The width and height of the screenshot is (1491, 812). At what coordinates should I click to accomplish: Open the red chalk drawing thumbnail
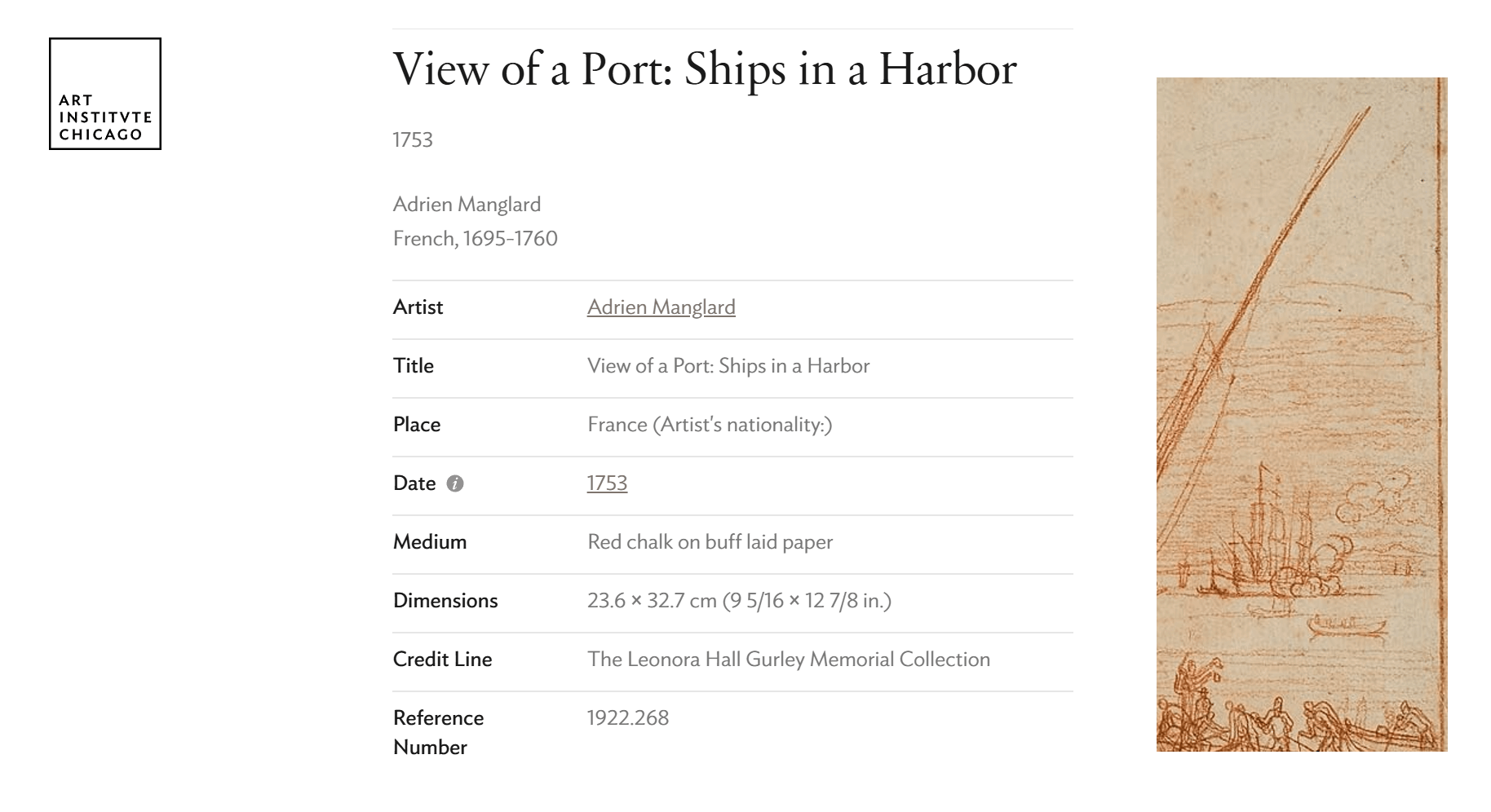(1301, 414)
